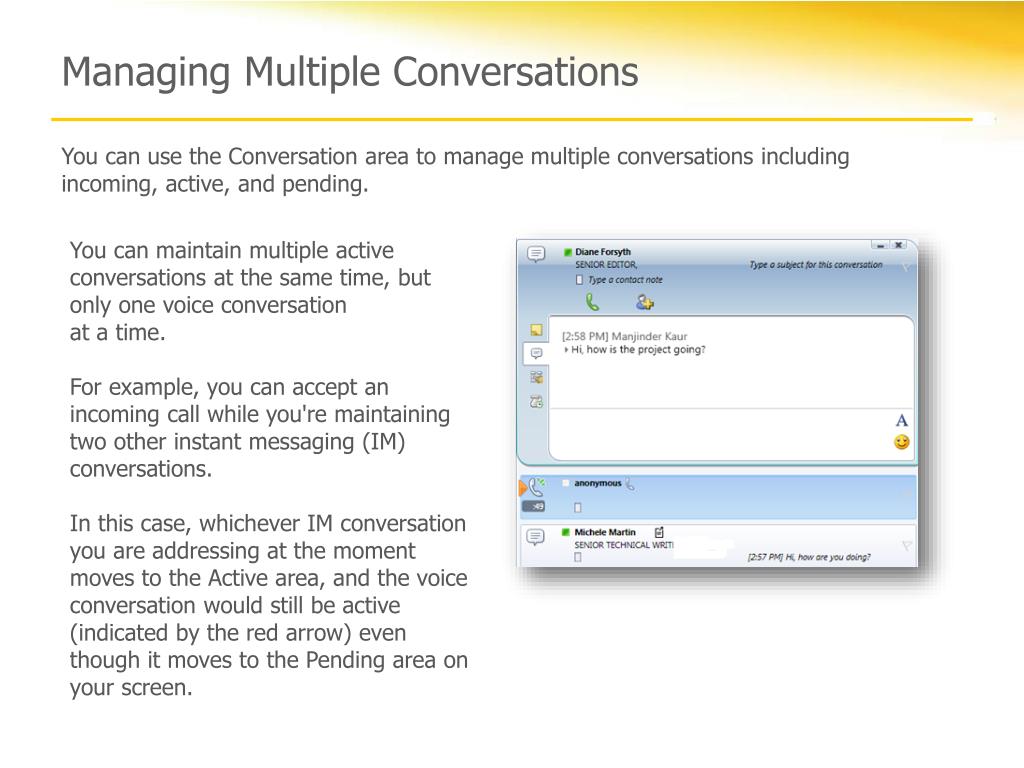Image resolution: width=1024 pixels, height=768 pixels.
Task: Select the anonymous voice conversation row
Action: (718, 497)
